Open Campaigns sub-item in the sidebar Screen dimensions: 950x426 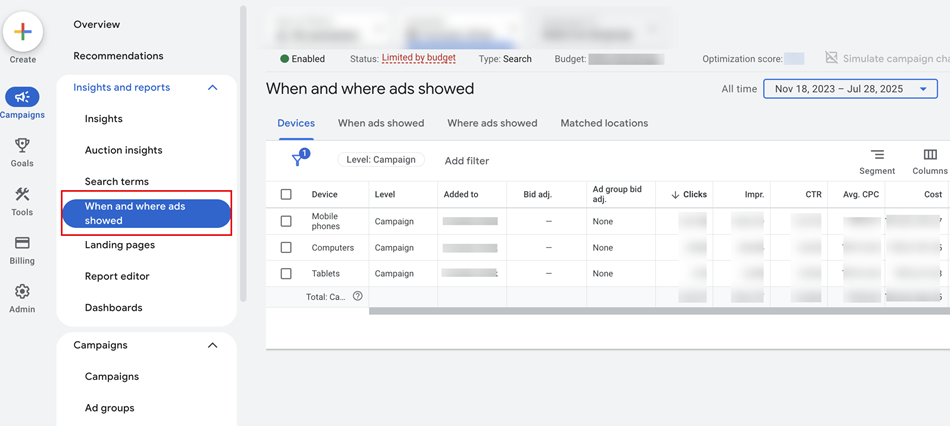coord(111,376)
